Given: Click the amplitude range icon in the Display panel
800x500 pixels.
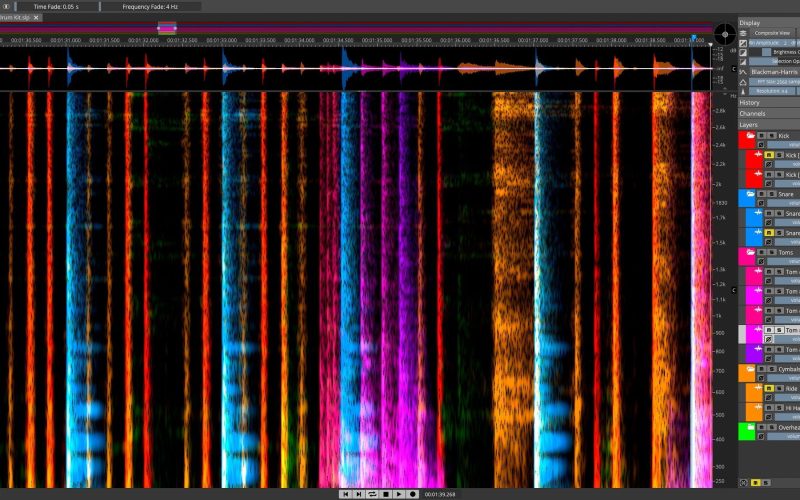Looking at the screenshot, I should [x=743, y=43].
